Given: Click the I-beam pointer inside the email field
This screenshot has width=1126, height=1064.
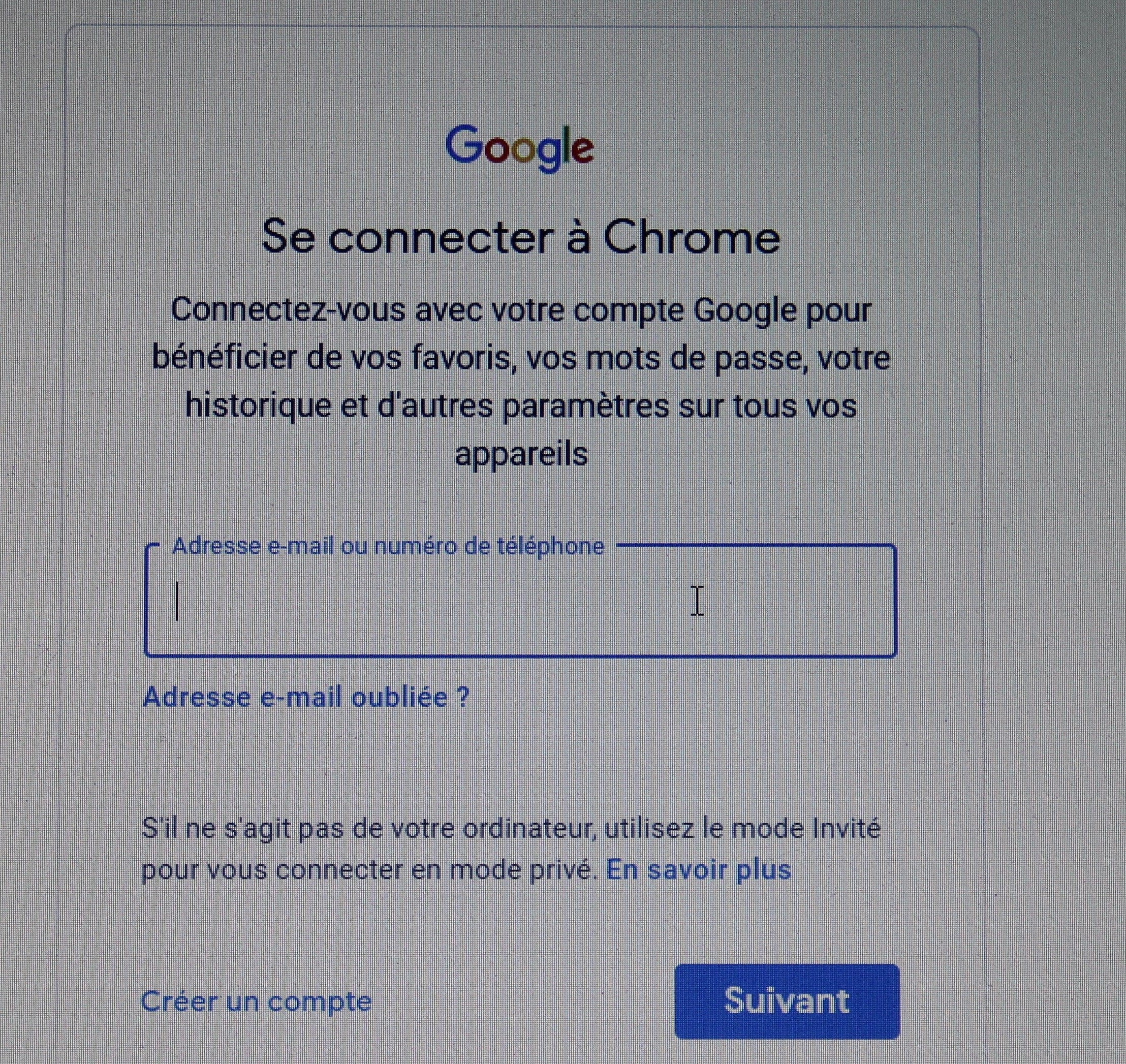Looking at the screenshot, I should click(697, 601).
